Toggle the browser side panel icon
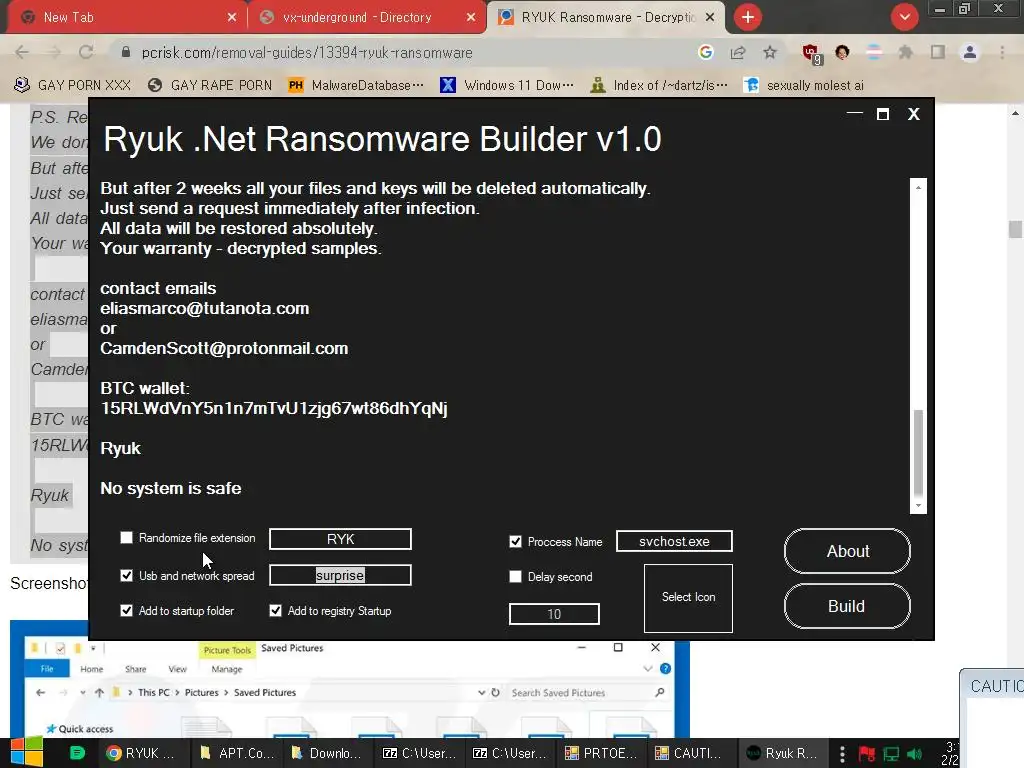Image resolution: width=1024 pixels, height=768 pixels. click(x=938, y=52)
